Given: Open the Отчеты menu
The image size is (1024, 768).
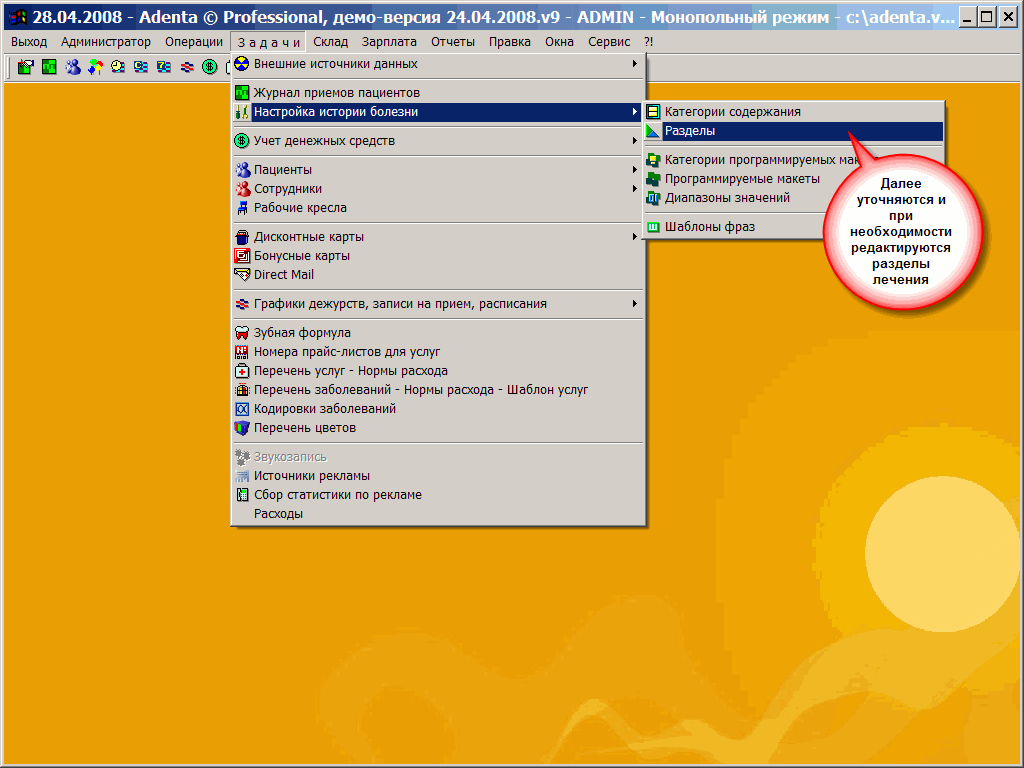Looking at the screenshot, I should click(453, 42).
